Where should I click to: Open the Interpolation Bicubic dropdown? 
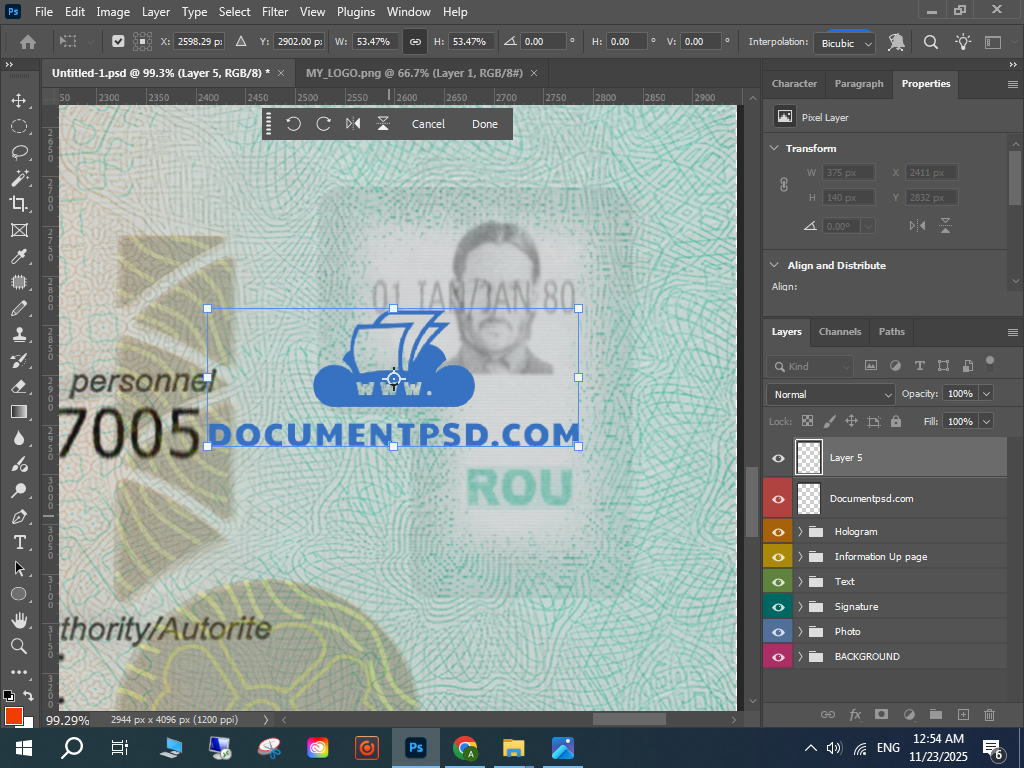pos(847,43)
